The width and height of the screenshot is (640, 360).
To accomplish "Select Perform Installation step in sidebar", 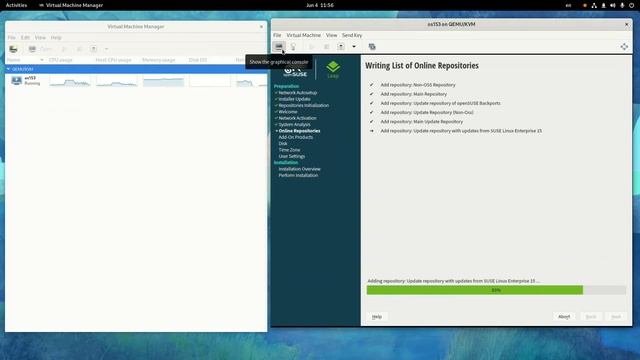I will pos(298,175).
